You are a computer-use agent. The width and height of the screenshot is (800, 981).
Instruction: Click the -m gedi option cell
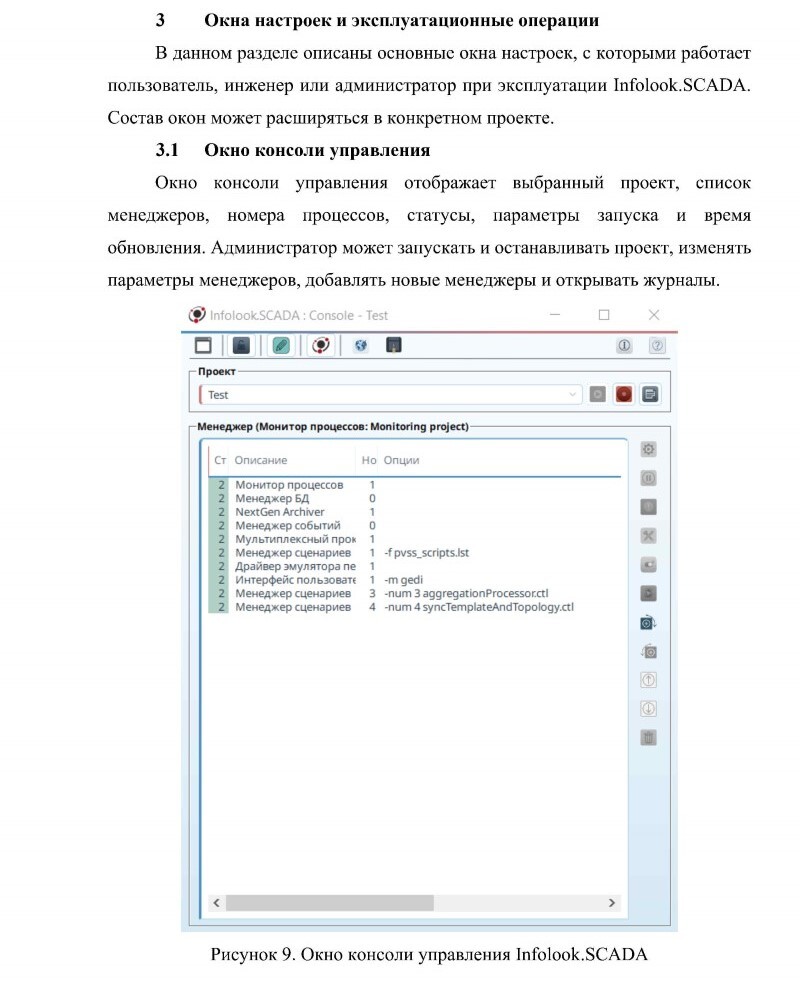403,580
